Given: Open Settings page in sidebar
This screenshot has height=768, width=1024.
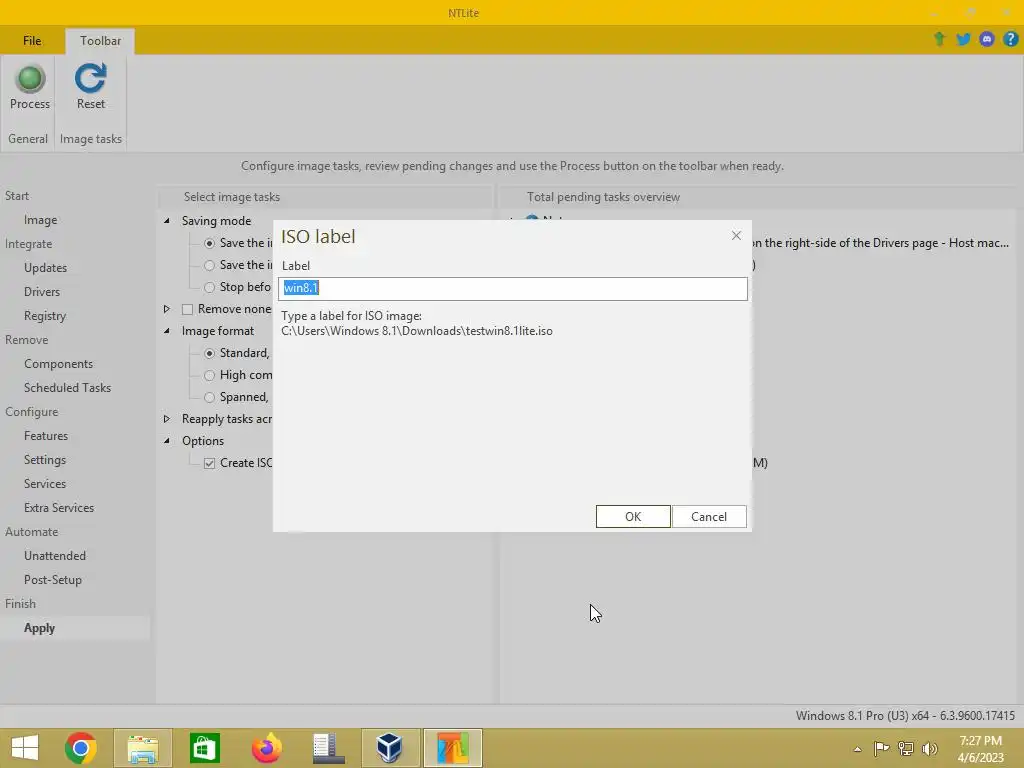Looking at the screenshot, I should 44,460.
